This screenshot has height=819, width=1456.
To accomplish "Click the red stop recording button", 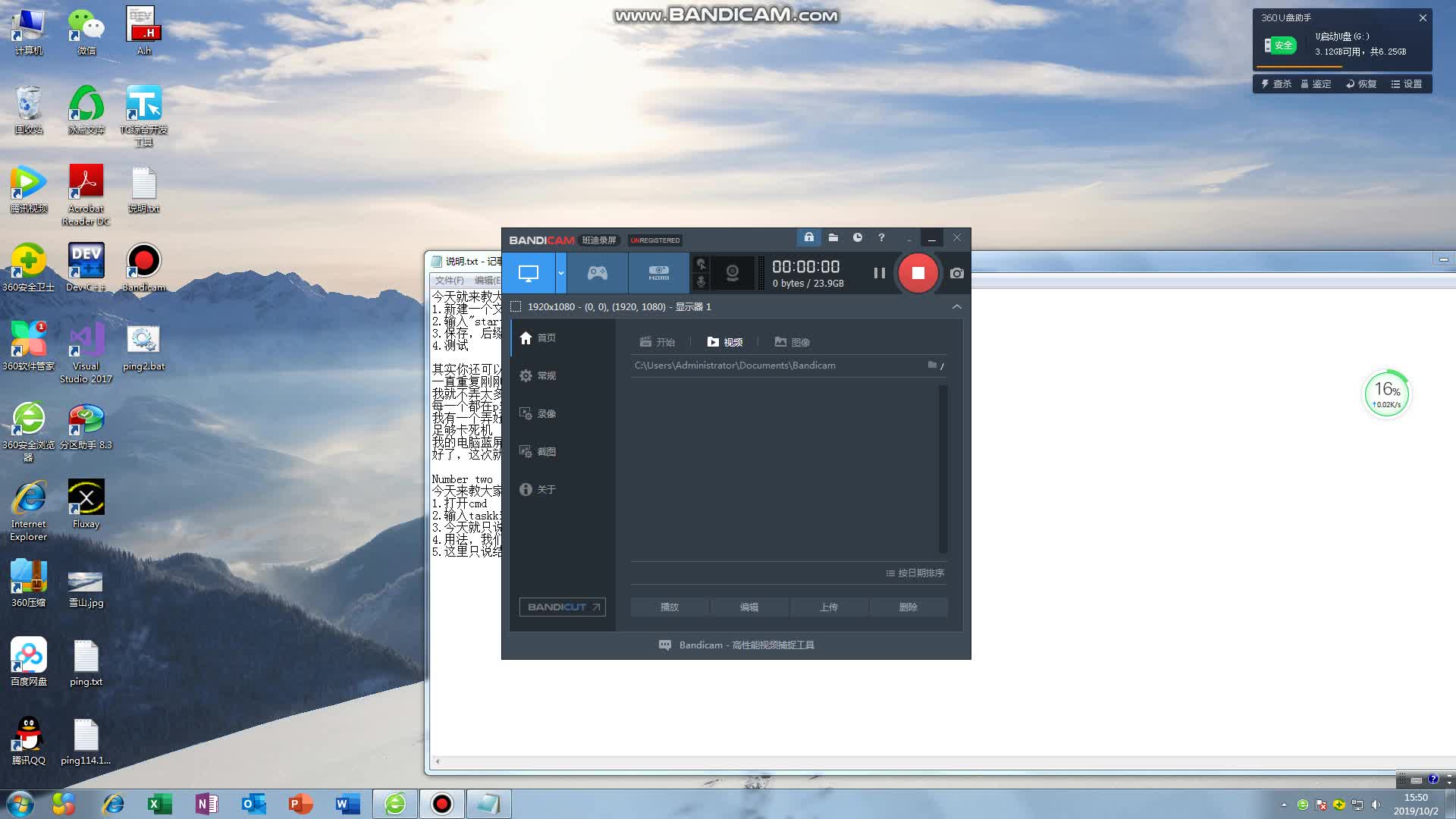I will [918, 273].
